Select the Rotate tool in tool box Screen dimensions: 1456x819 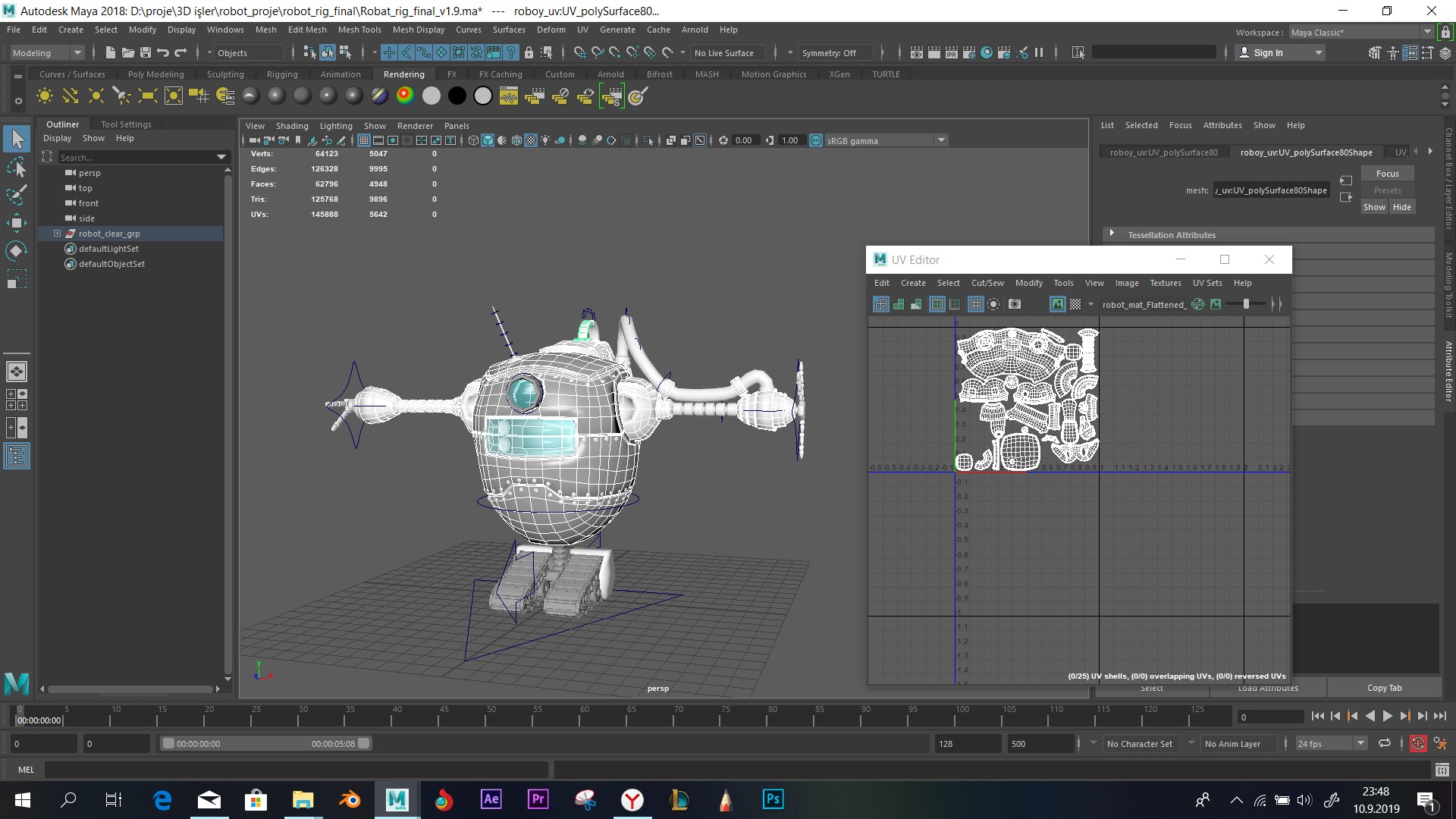17,251
